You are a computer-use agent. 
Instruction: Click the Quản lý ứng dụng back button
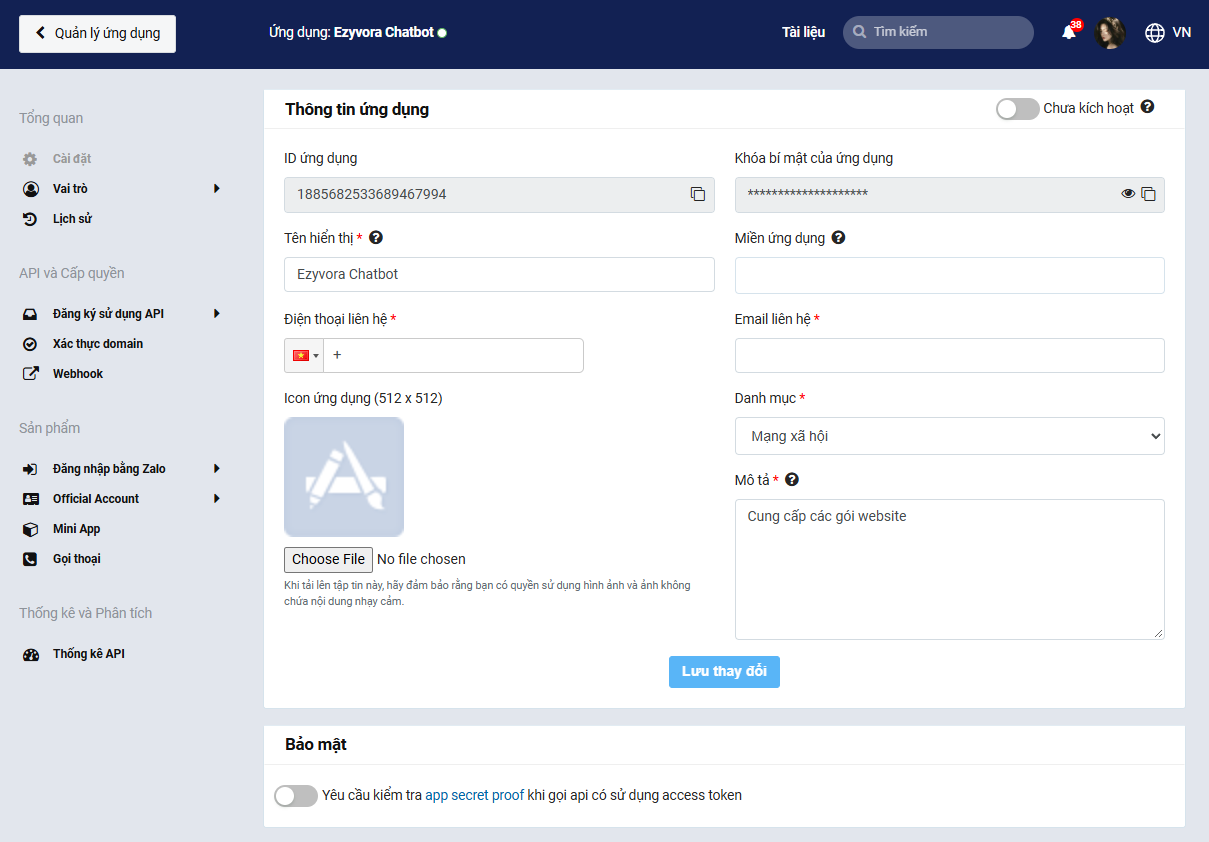[x=97, y=33]
